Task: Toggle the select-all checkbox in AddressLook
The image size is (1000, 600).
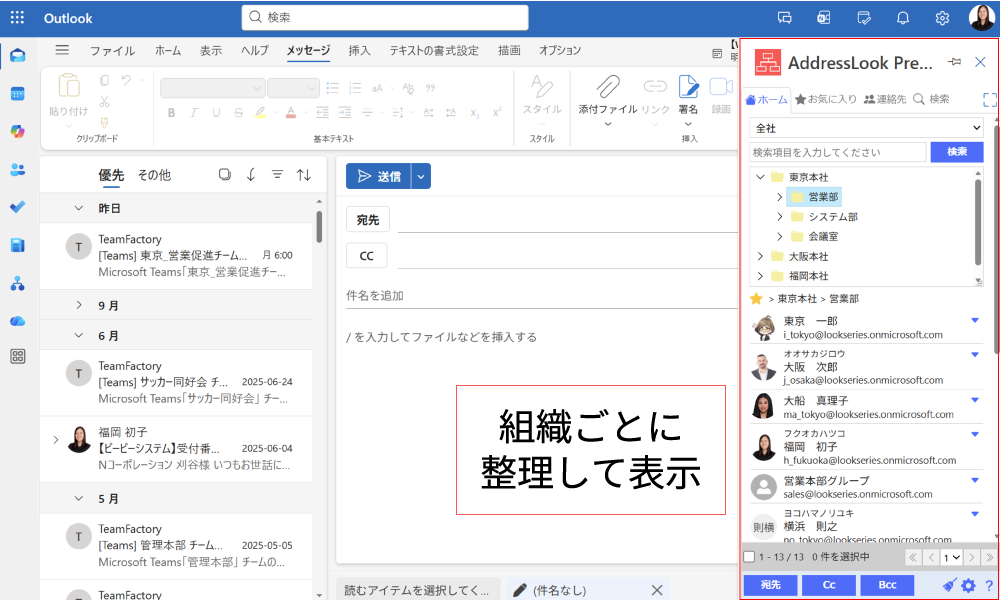Action: click(750, 557)
